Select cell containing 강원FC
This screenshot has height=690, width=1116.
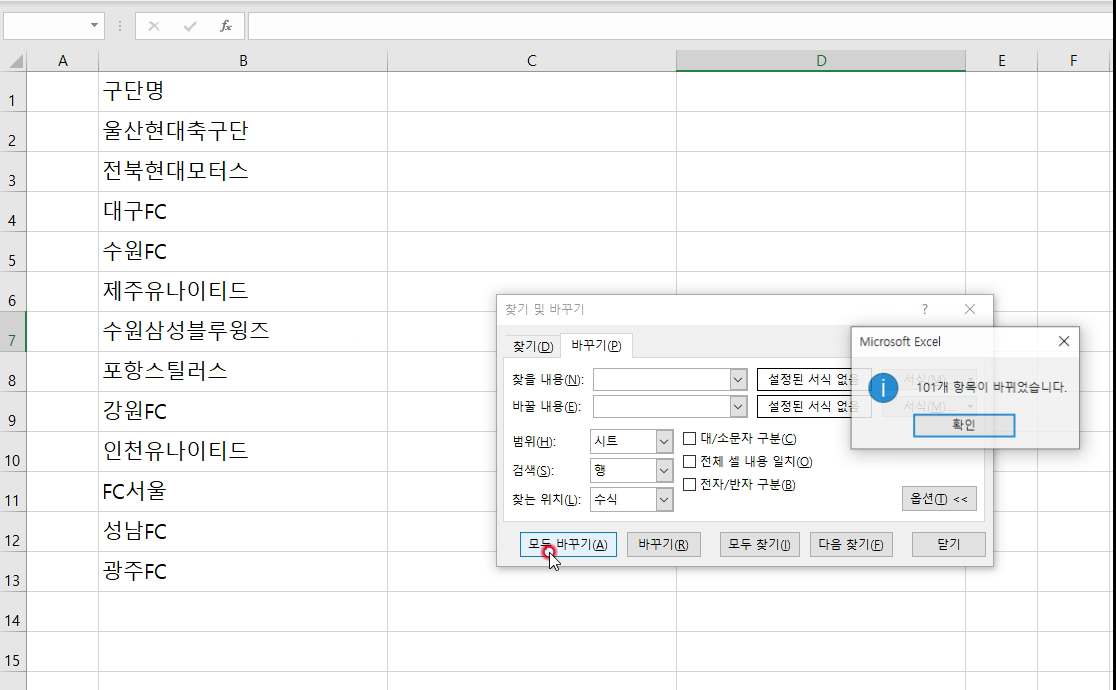tap(243, 412)
